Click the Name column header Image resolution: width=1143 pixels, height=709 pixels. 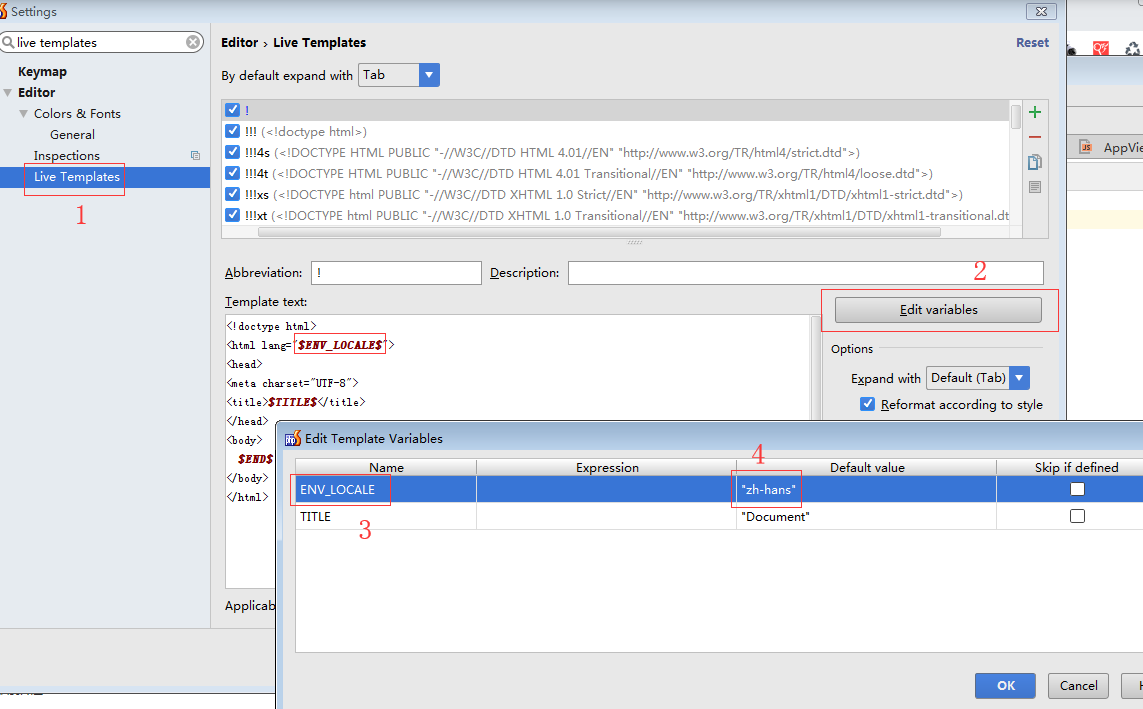386,468
